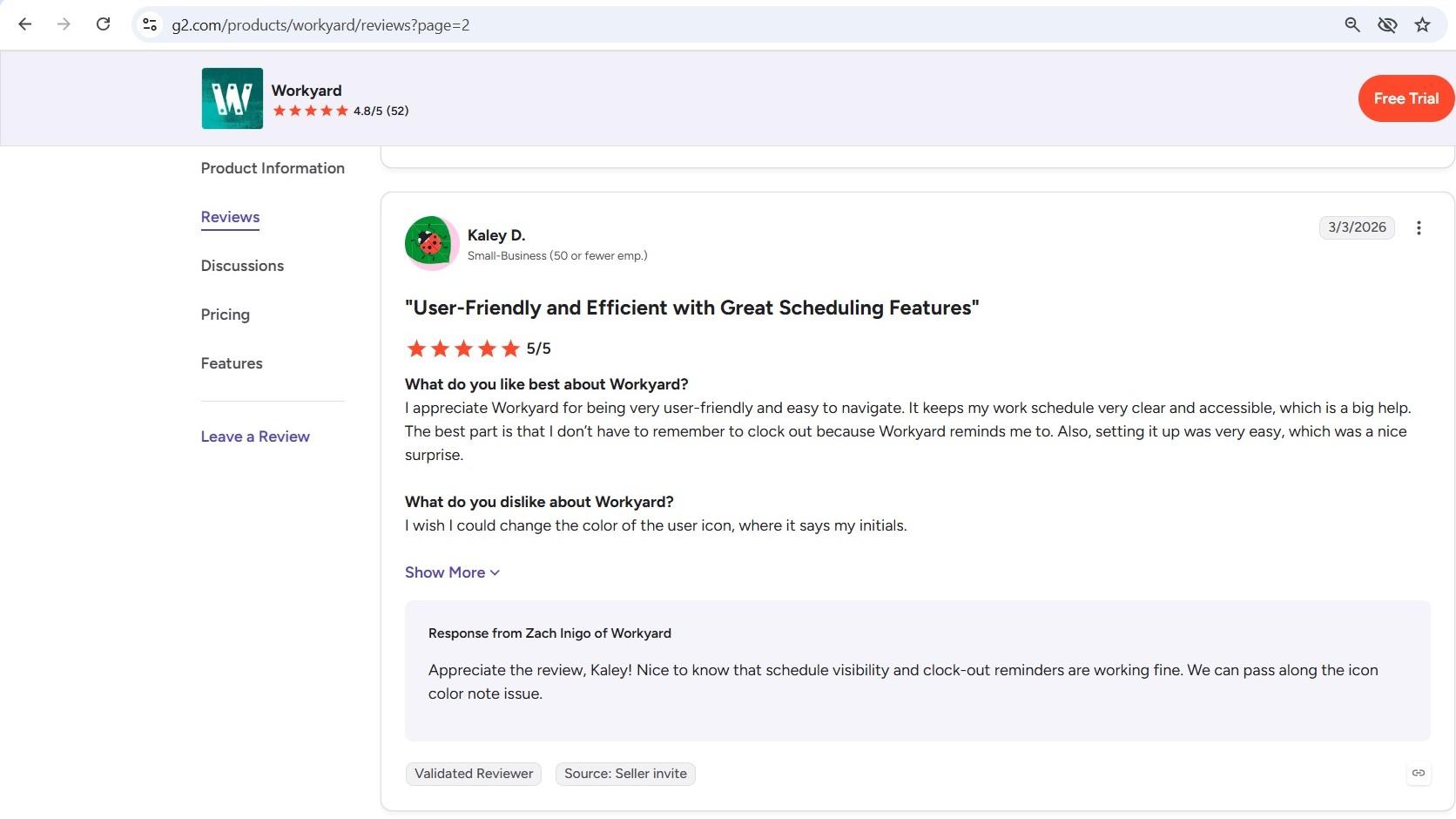This screenshot has width=1456, height=819.
Task: Open Kaley D.'s ladybug avatar
Action: (431, 243)
